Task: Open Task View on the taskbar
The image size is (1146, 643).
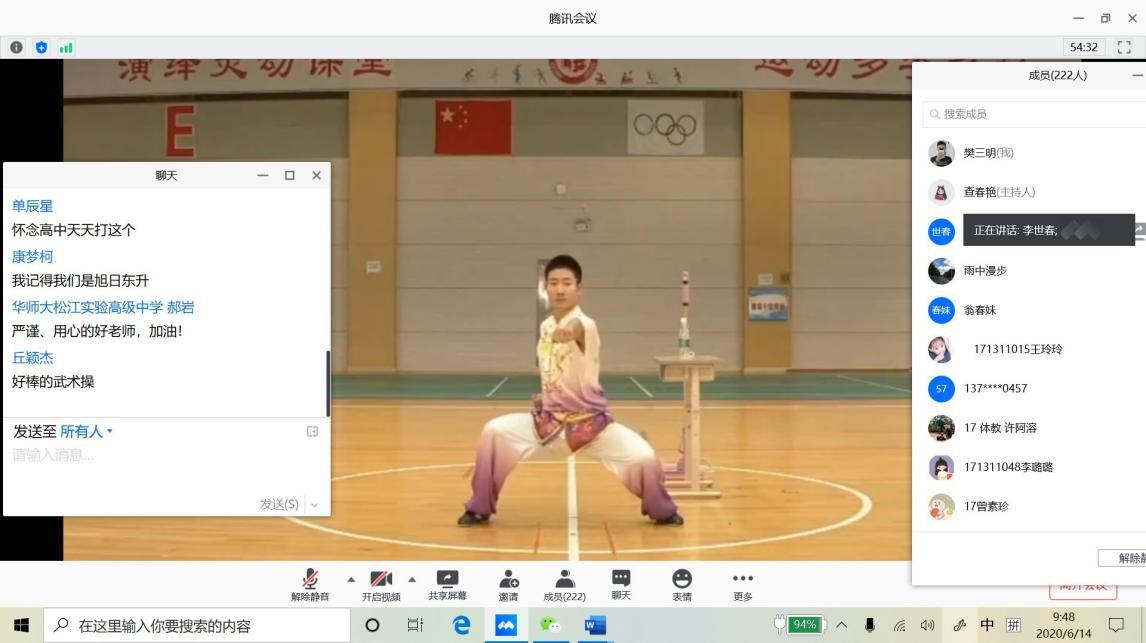Action: 415,625
